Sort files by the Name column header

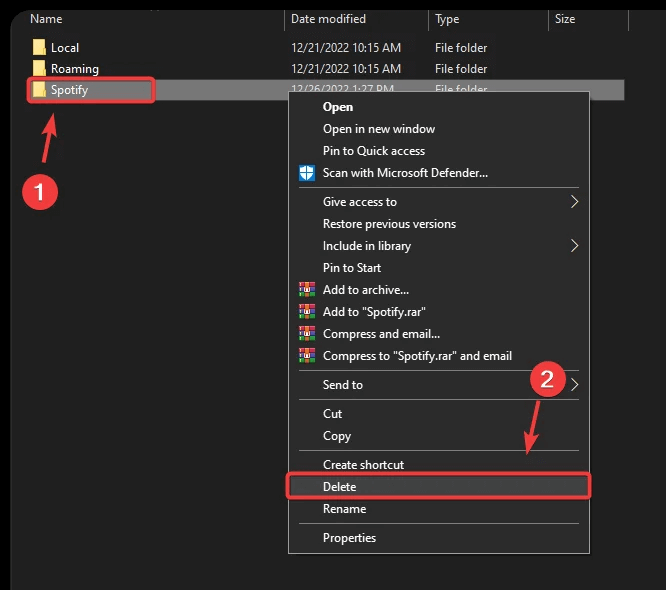[x=46, y=19]
